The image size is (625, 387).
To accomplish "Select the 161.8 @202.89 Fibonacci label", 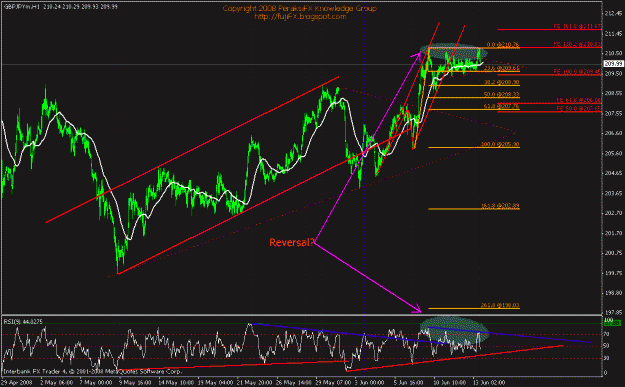I will (x=500, y=206).
